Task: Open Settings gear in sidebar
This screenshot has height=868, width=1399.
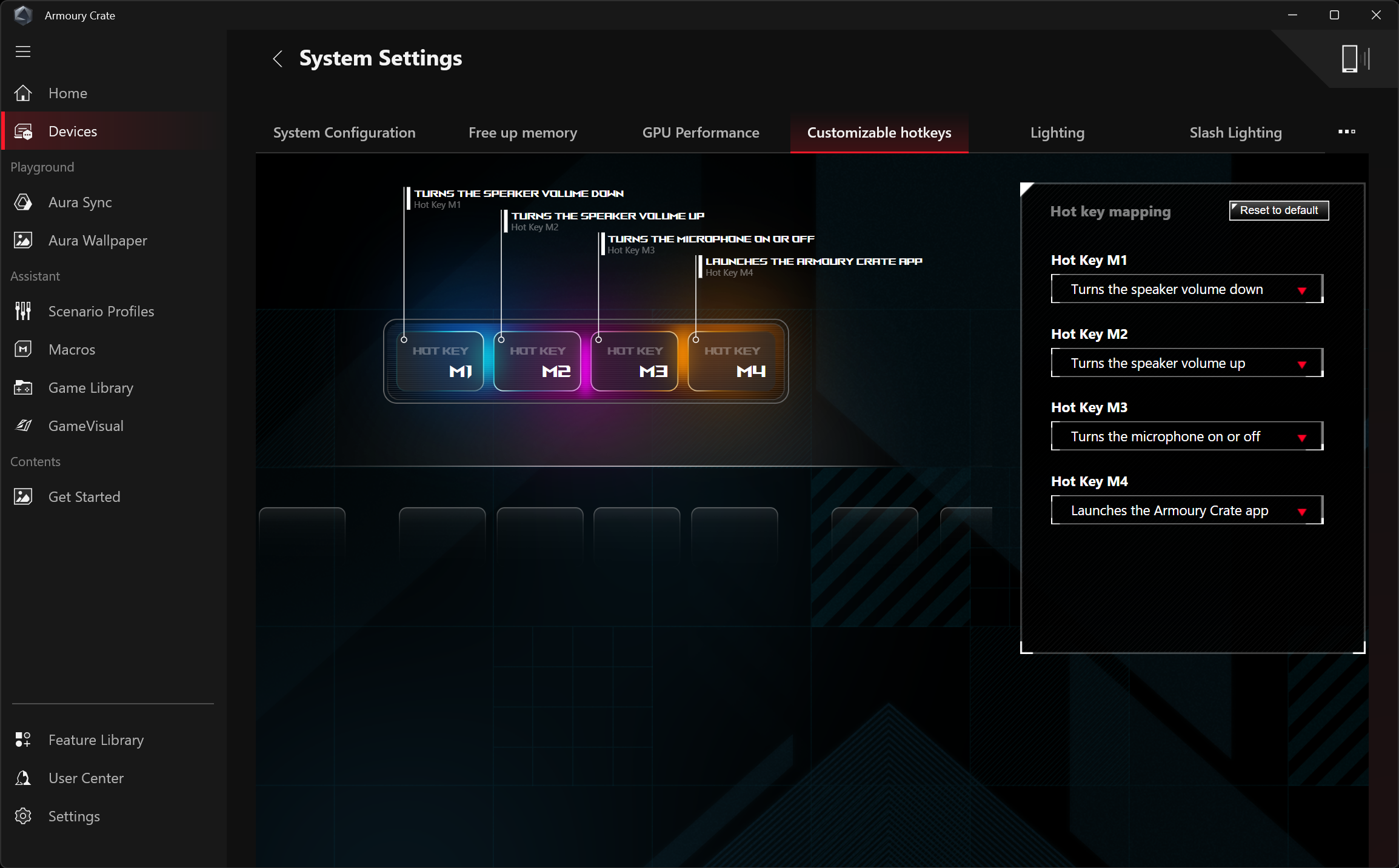Action: [73, 816]
